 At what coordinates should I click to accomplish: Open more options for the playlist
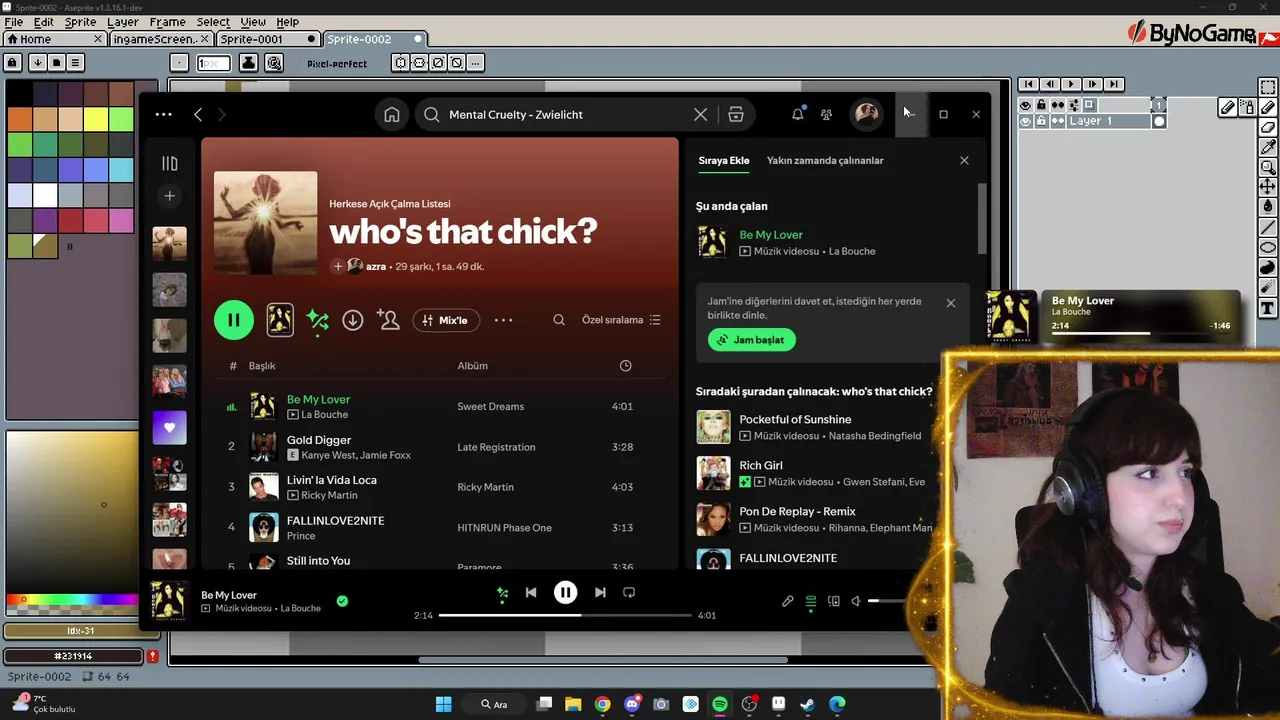(503, 320)
